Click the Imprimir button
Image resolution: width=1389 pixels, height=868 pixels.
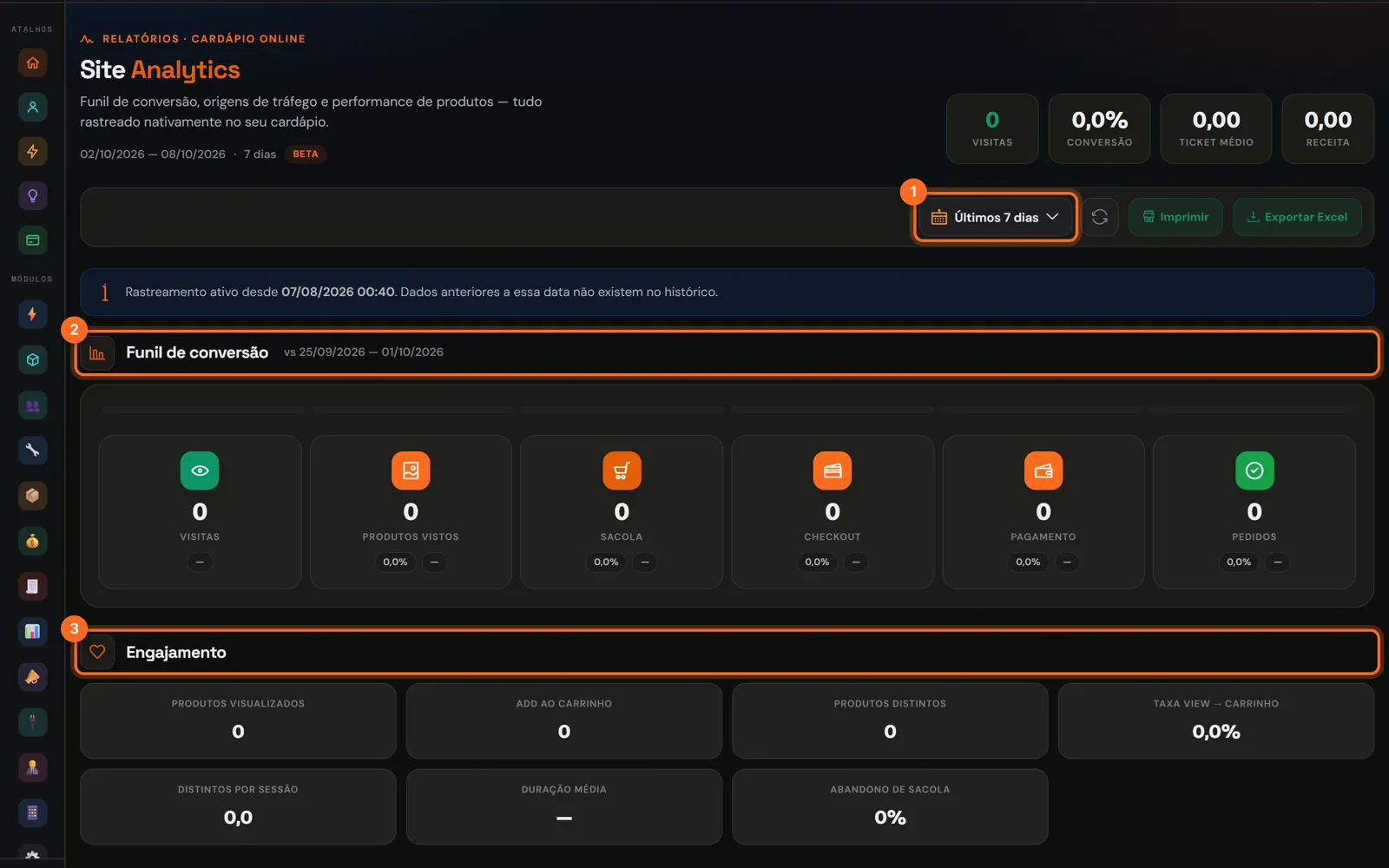click(x=1175, y=217)
